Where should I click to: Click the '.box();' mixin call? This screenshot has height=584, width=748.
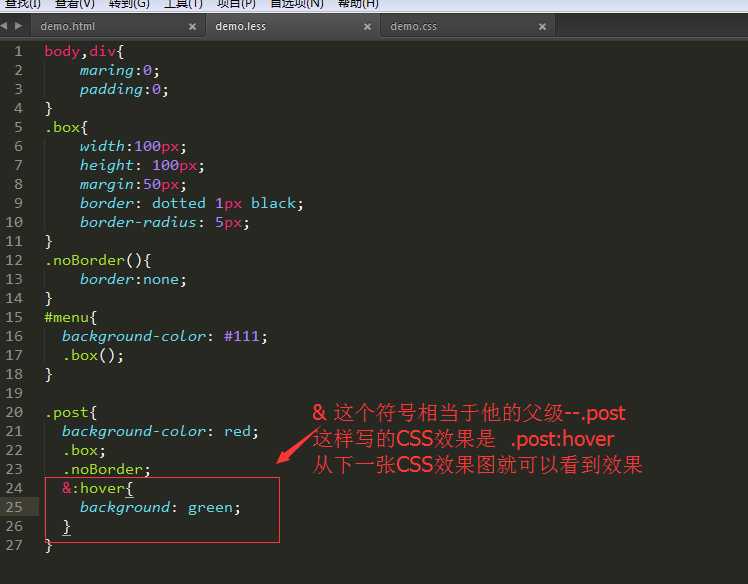coord(93,355)
